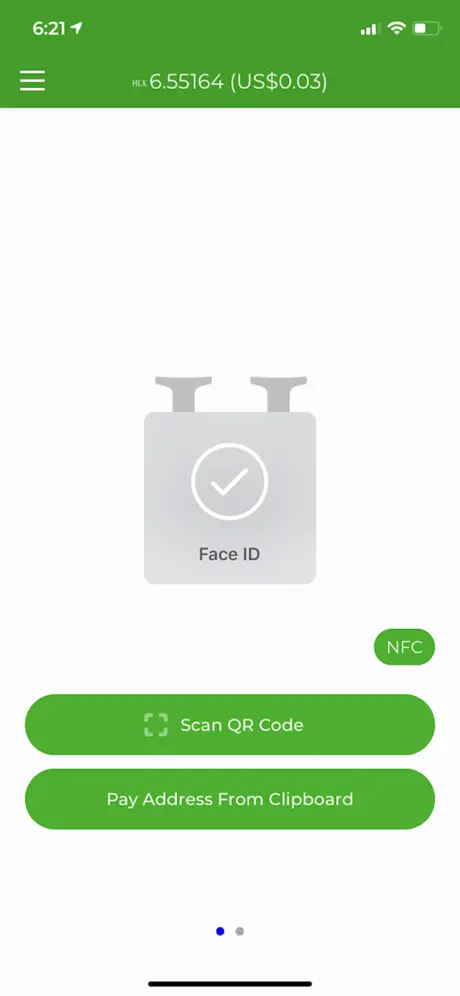Tap the Scan QR Code button
Viewport: 460px width, 996px height.
point(230,725)
